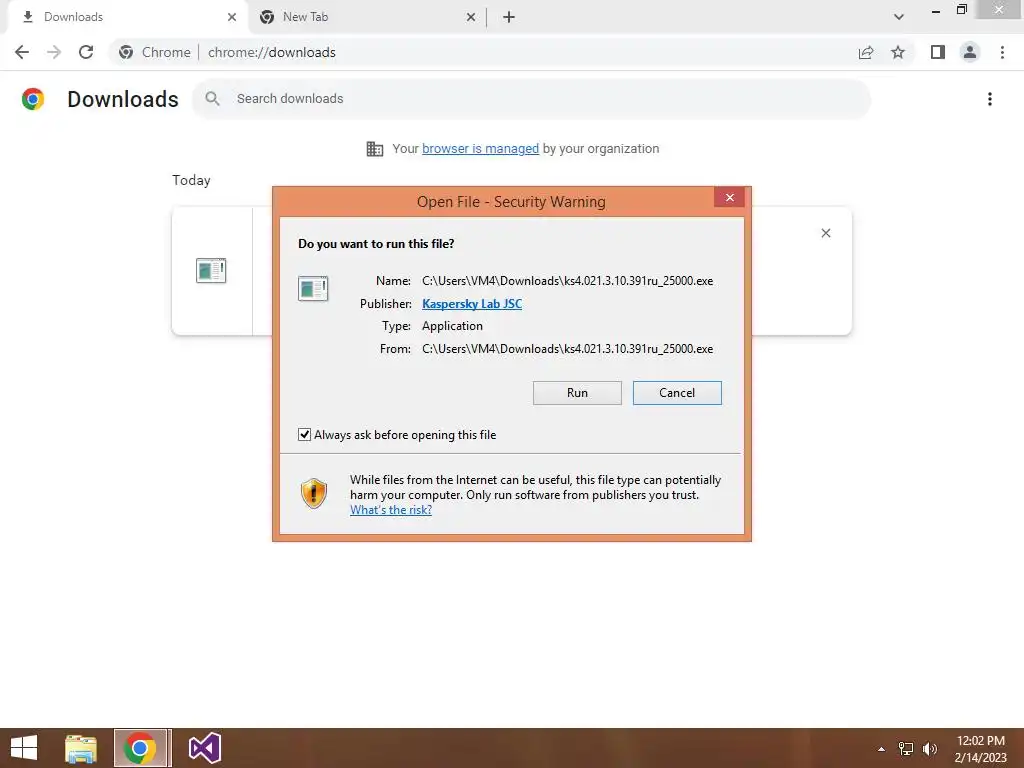Show hidden system tray icons

point(881,749)
